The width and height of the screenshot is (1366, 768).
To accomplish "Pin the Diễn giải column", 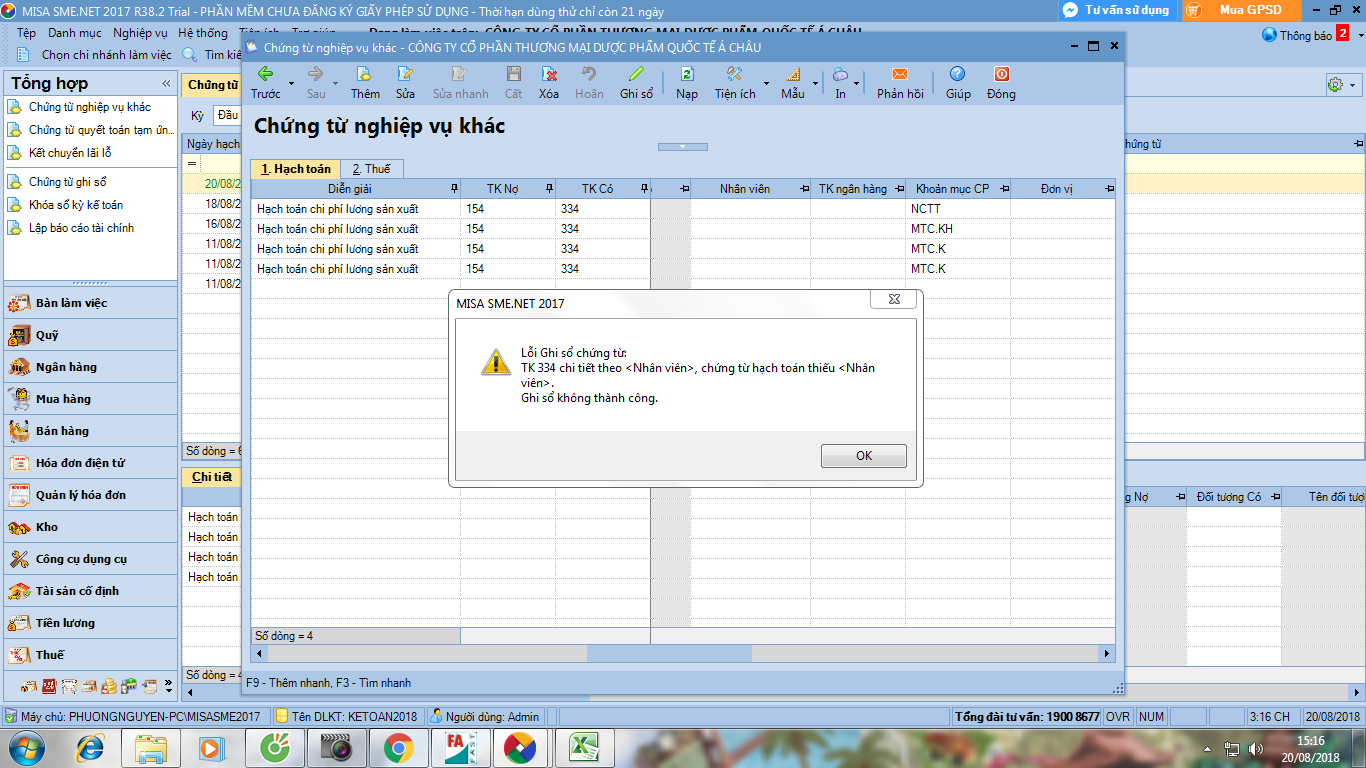I will [454, 188].
